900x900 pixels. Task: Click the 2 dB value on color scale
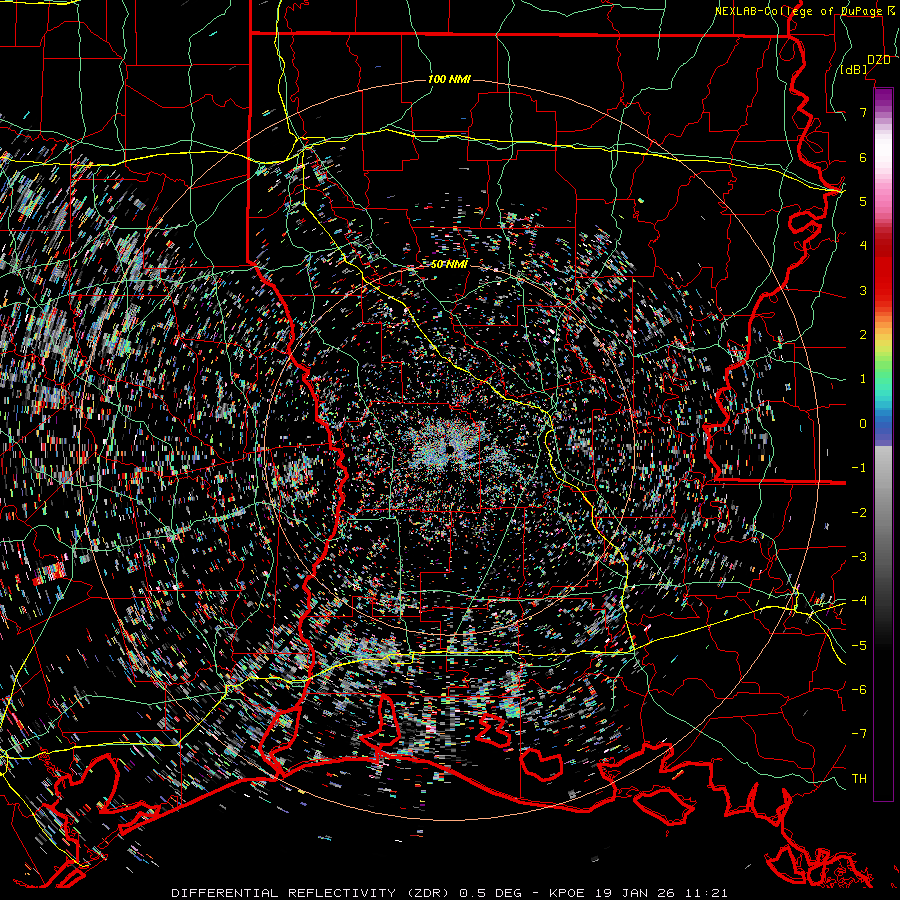coord(863,335)
